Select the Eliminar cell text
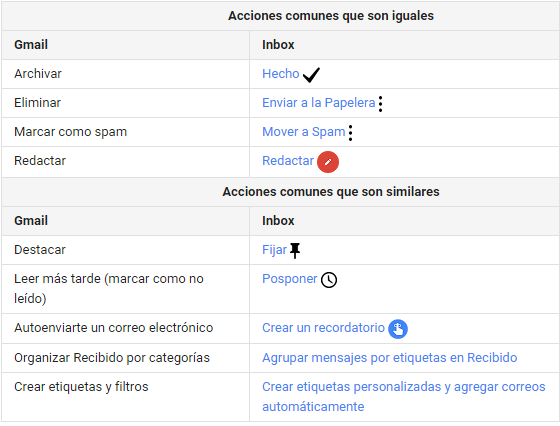Viewport: 560px width, 426px height. (38, 103)
